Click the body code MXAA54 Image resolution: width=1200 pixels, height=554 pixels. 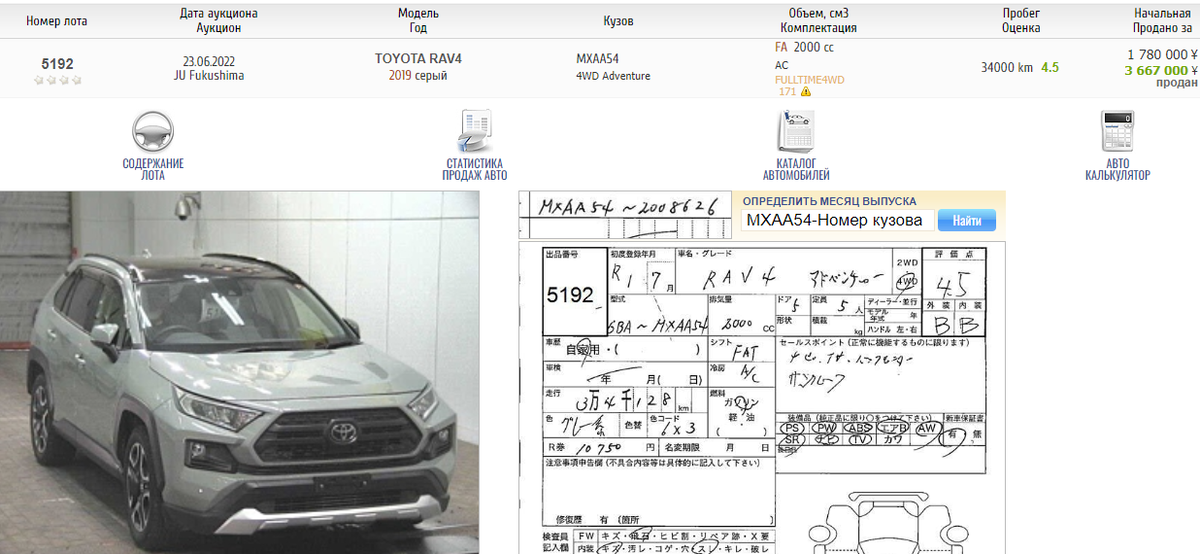[598, 60]
